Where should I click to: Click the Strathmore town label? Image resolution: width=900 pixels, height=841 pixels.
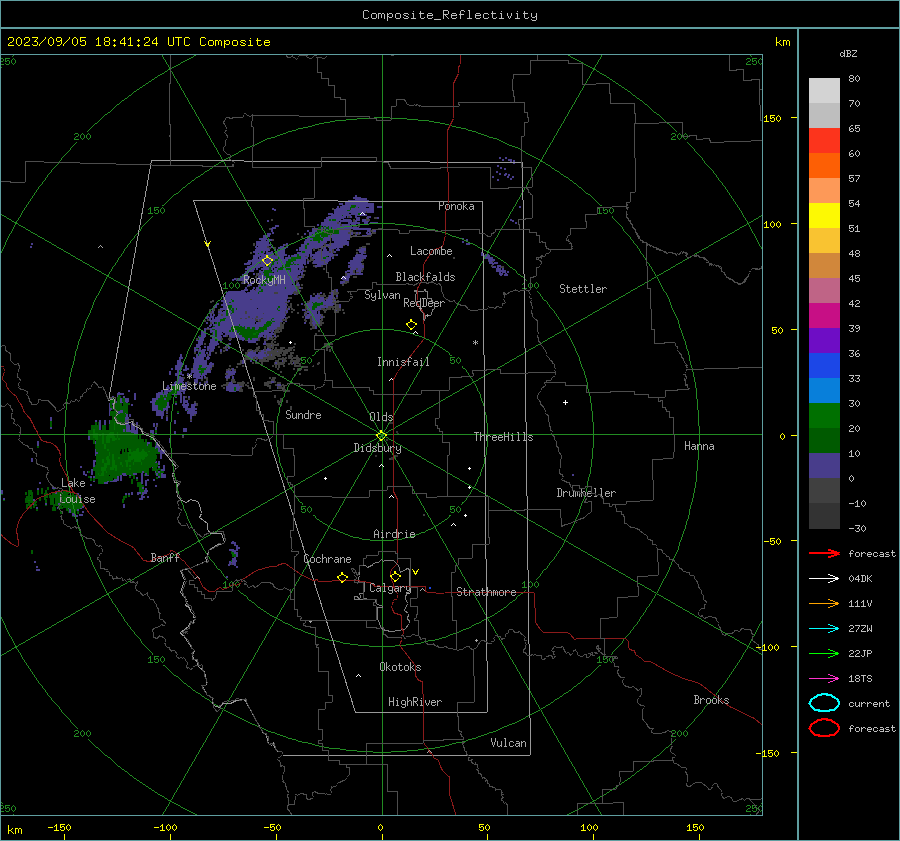(x=486, y=592)
